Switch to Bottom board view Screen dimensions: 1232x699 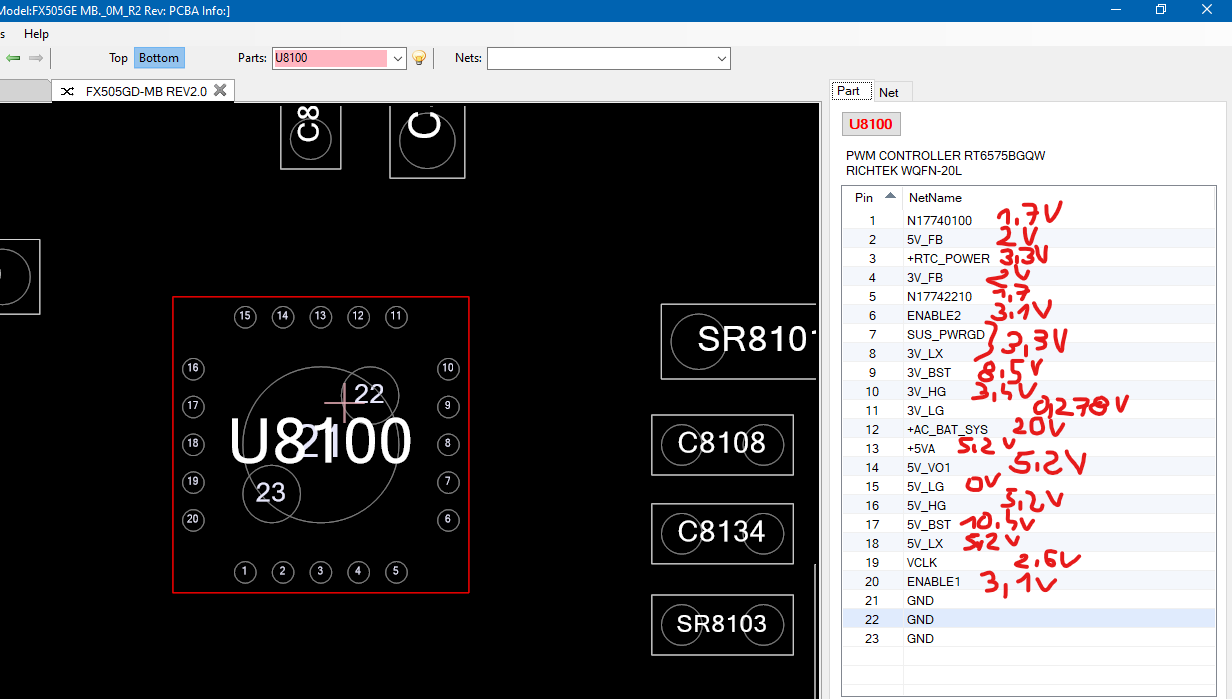[159, 58]
